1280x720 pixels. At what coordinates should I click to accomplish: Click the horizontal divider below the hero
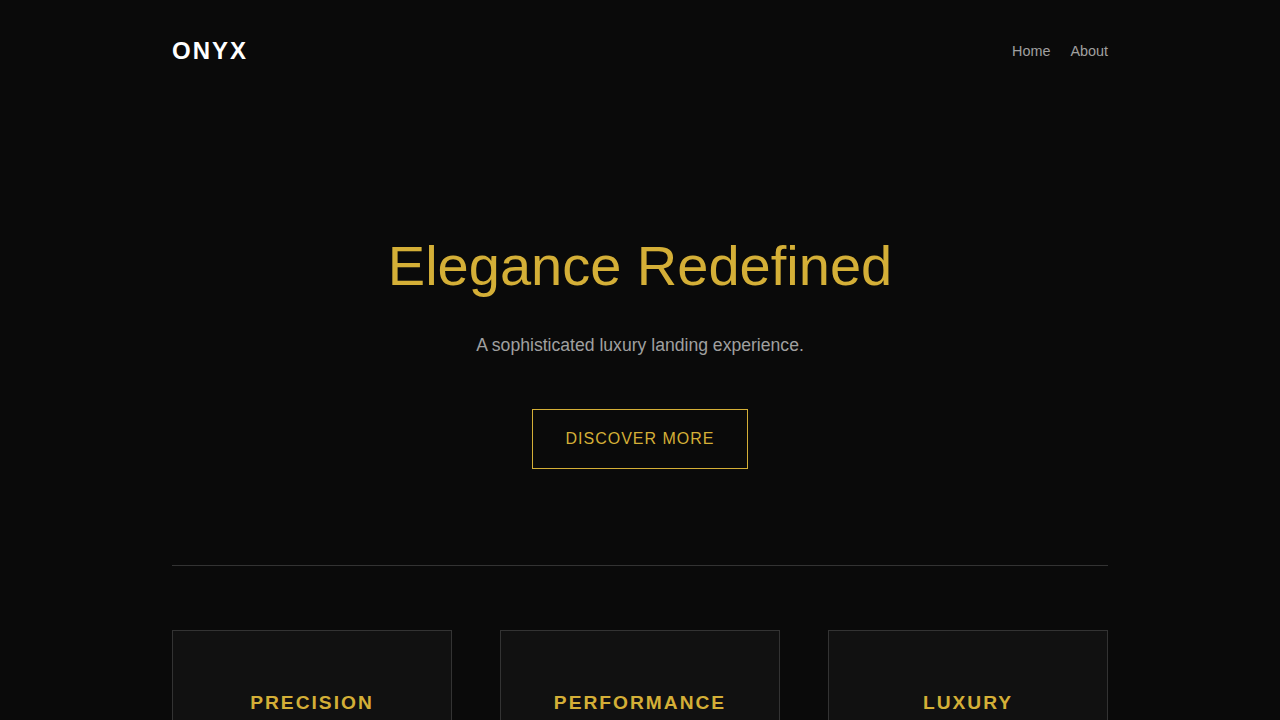click(x=639, y=565)
